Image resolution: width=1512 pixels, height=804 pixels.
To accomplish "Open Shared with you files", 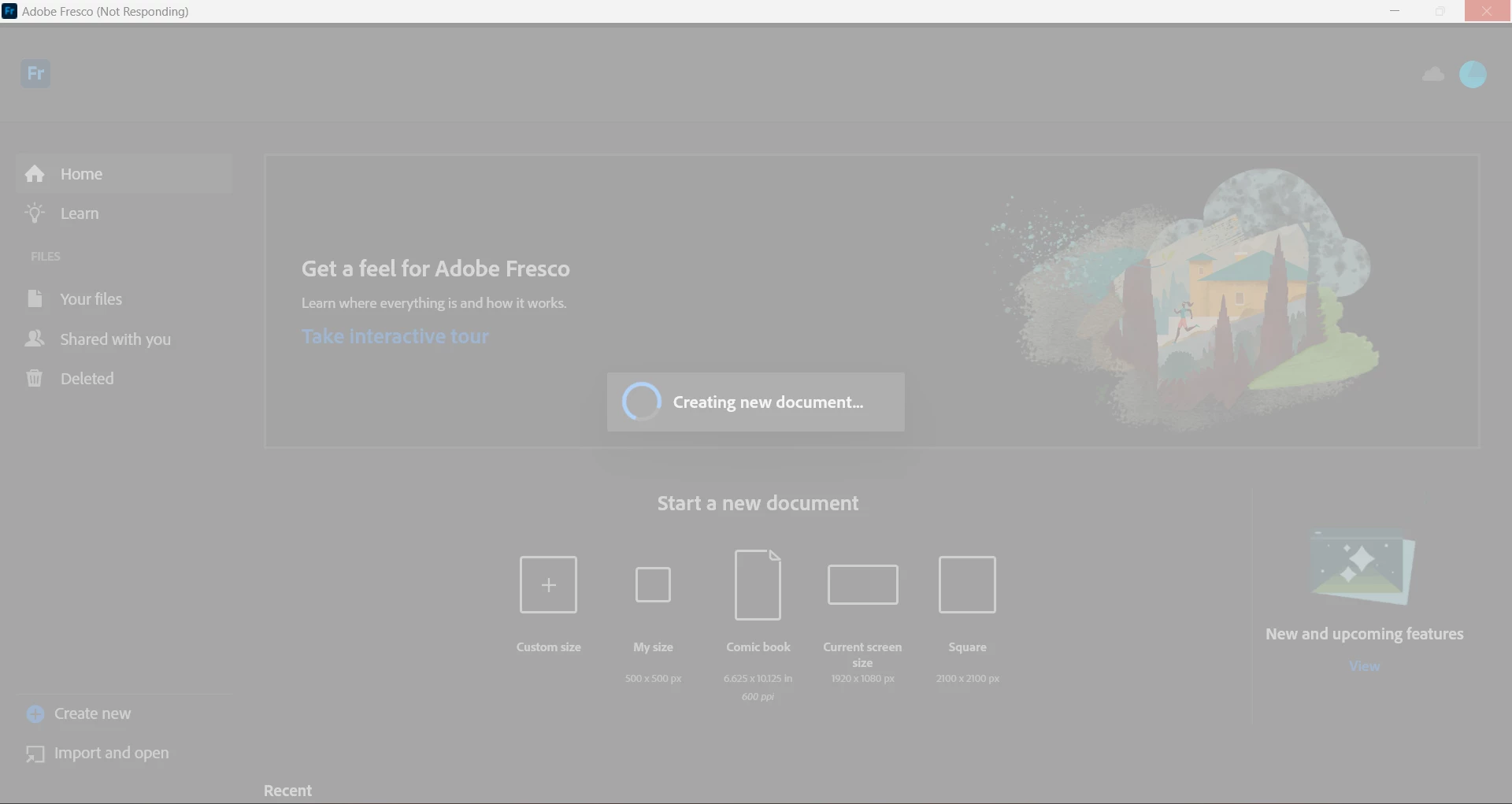I will coord(124,339).
